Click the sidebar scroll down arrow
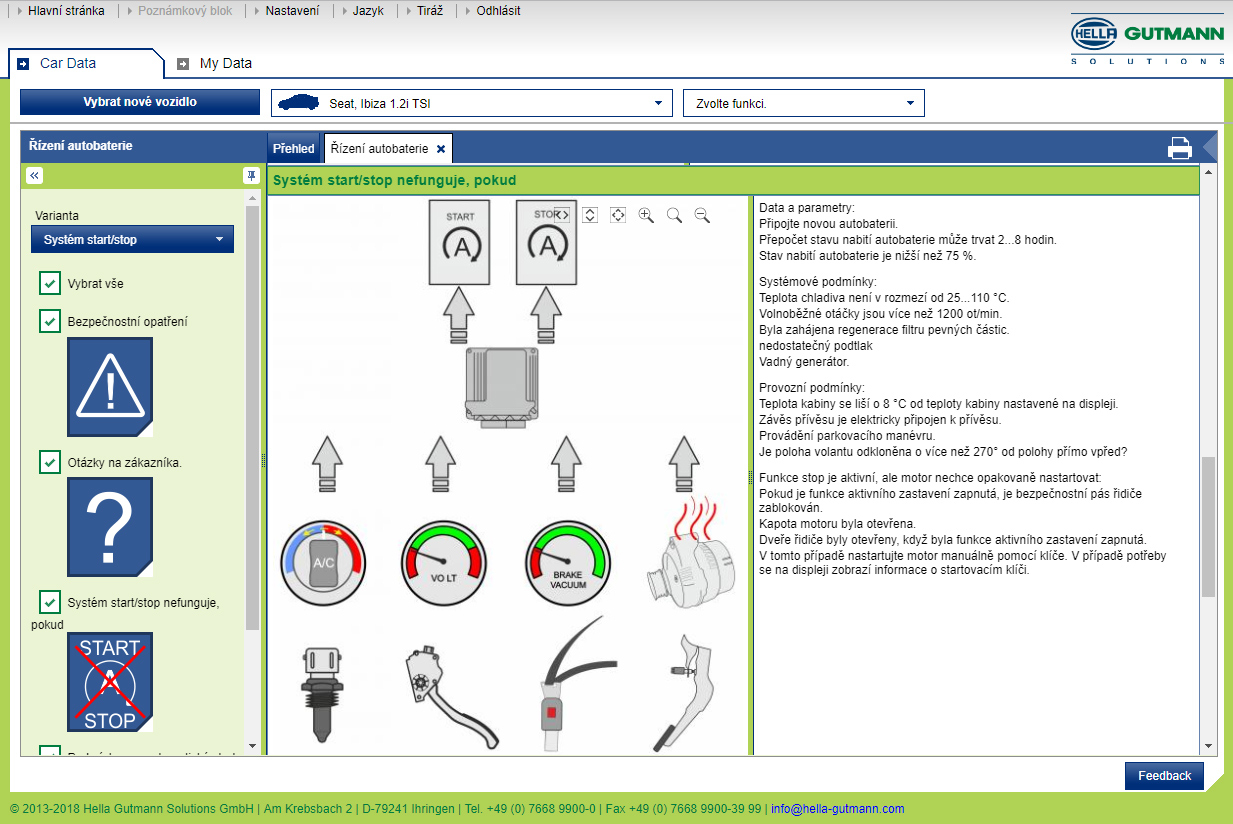 (252, 745)
